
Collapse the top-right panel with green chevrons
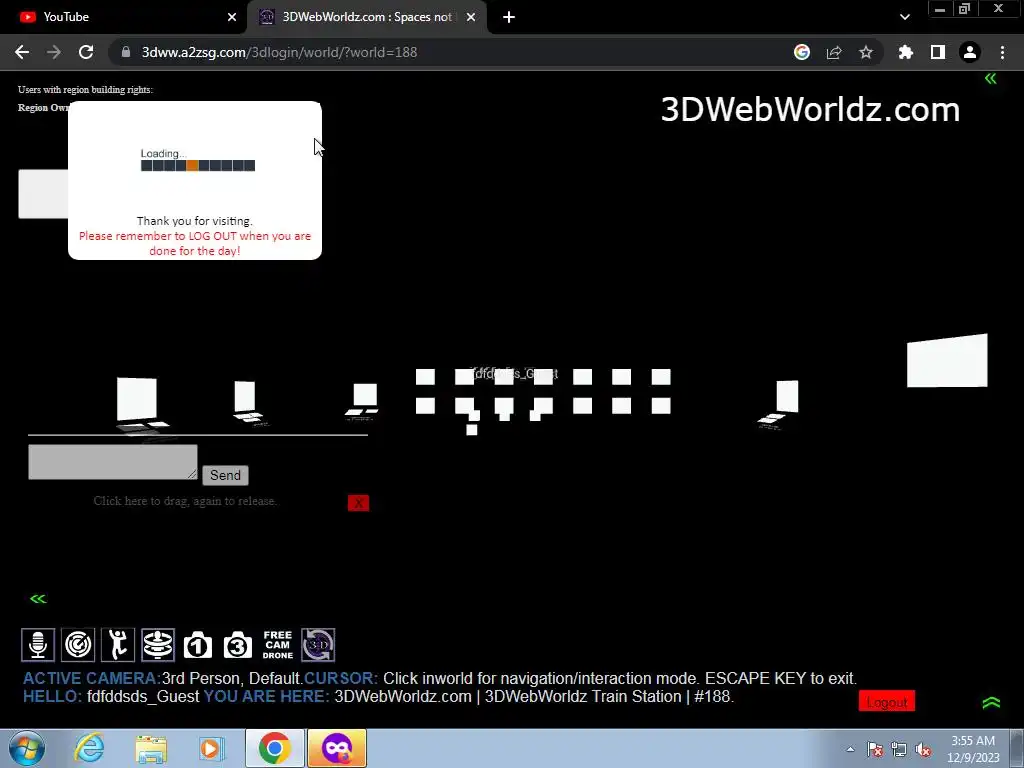coord(991,79)
